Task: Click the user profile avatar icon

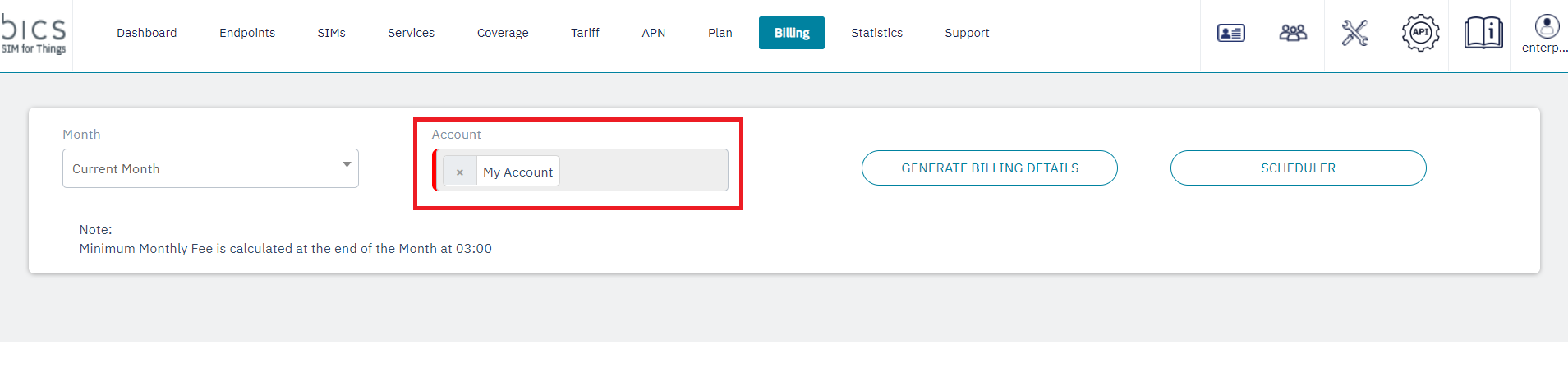Action: coord(1547,27)
